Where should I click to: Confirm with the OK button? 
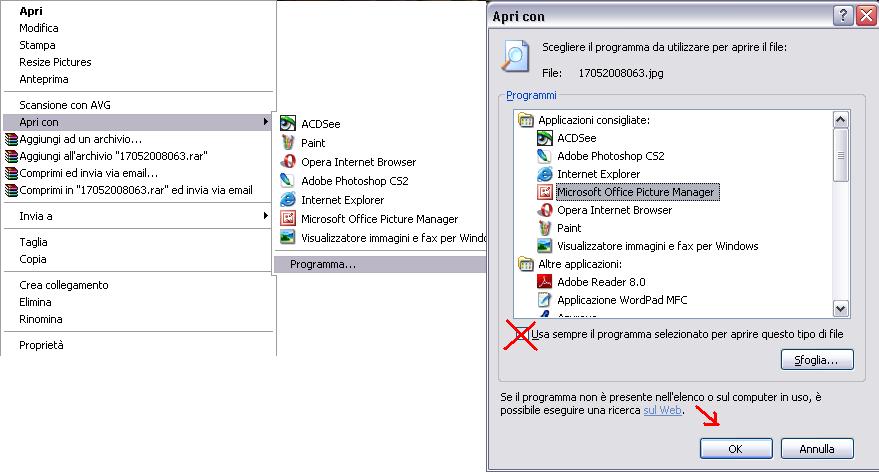(x=736, y=448)
